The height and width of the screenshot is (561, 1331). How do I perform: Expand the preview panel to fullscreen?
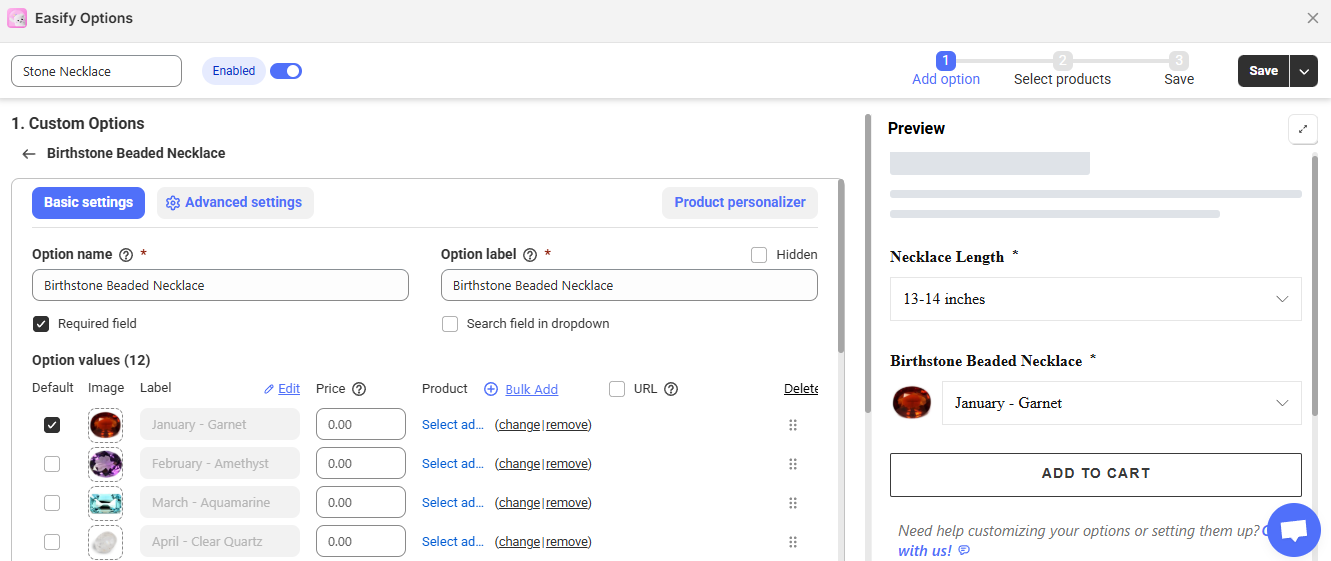(x=1302, y=129)
